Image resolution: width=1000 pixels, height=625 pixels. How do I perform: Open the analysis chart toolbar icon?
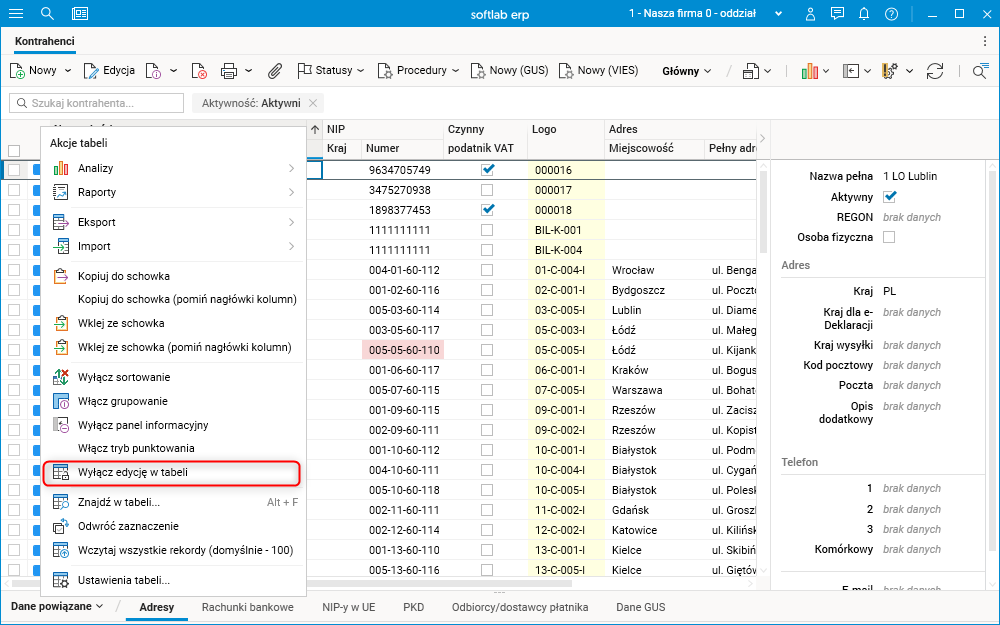tap(809, 71)
